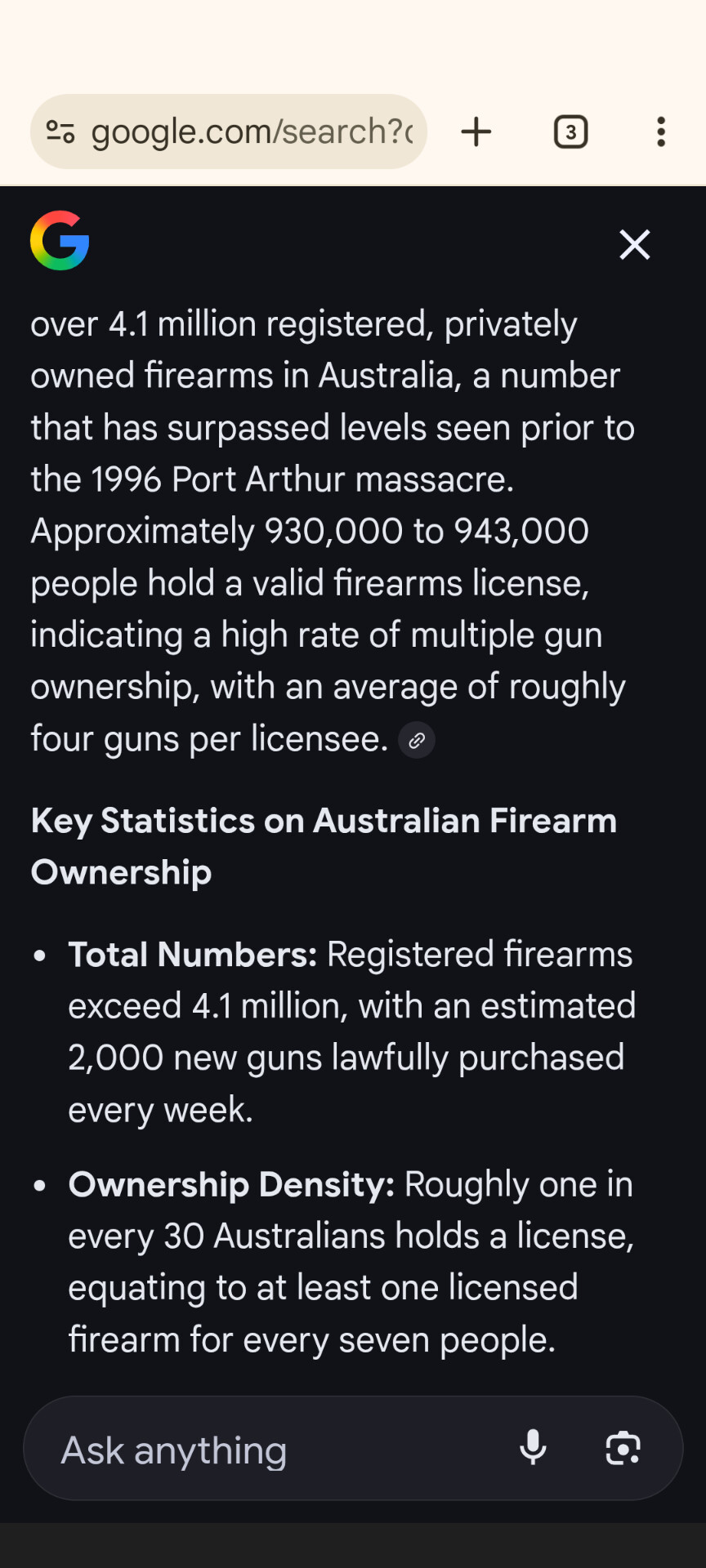This screenshot has height=1568, width=706.
Task: Tap the 'Approximately 930,000 to 943,000' text
Action: pos(310,532)
